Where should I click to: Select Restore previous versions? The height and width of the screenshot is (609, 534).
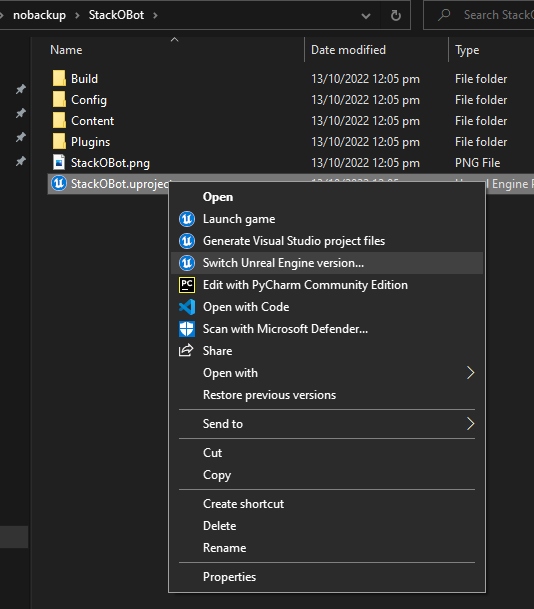pyautogui.click(x=327, y=395)
